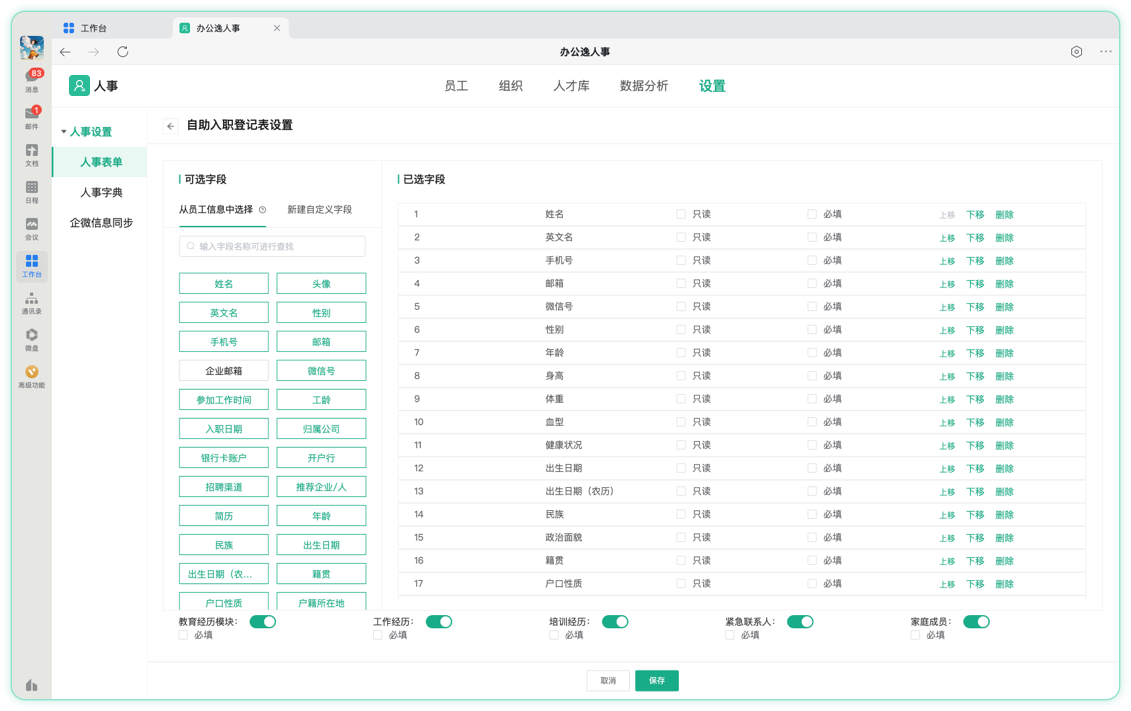Open the hexagon settings icon top right
Image resolution: width=1131 pixels, height=711 pixels.
(x=1076, y=52)
